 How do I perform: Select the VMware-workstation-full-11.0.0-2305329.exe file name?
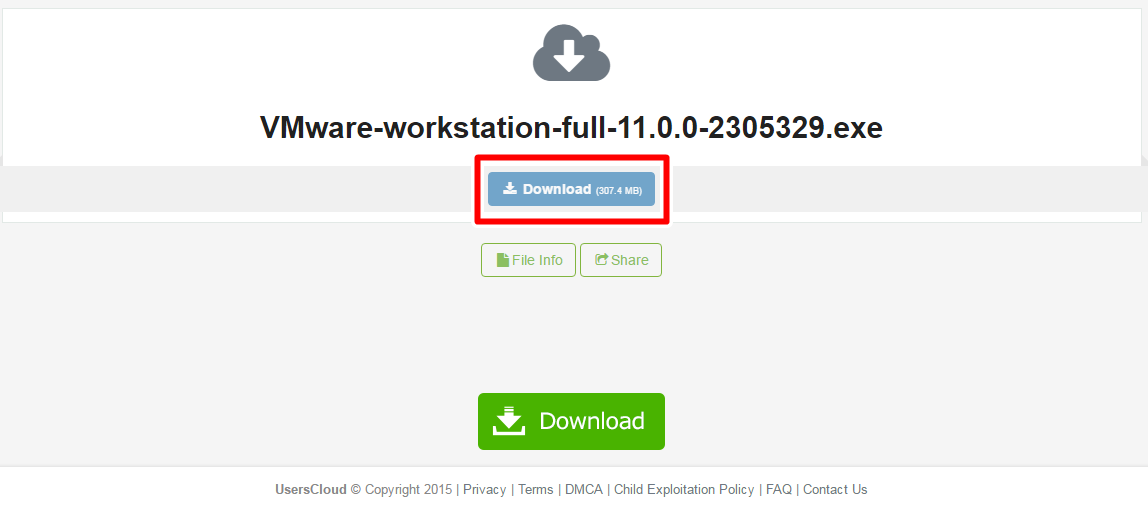point(571,127)
